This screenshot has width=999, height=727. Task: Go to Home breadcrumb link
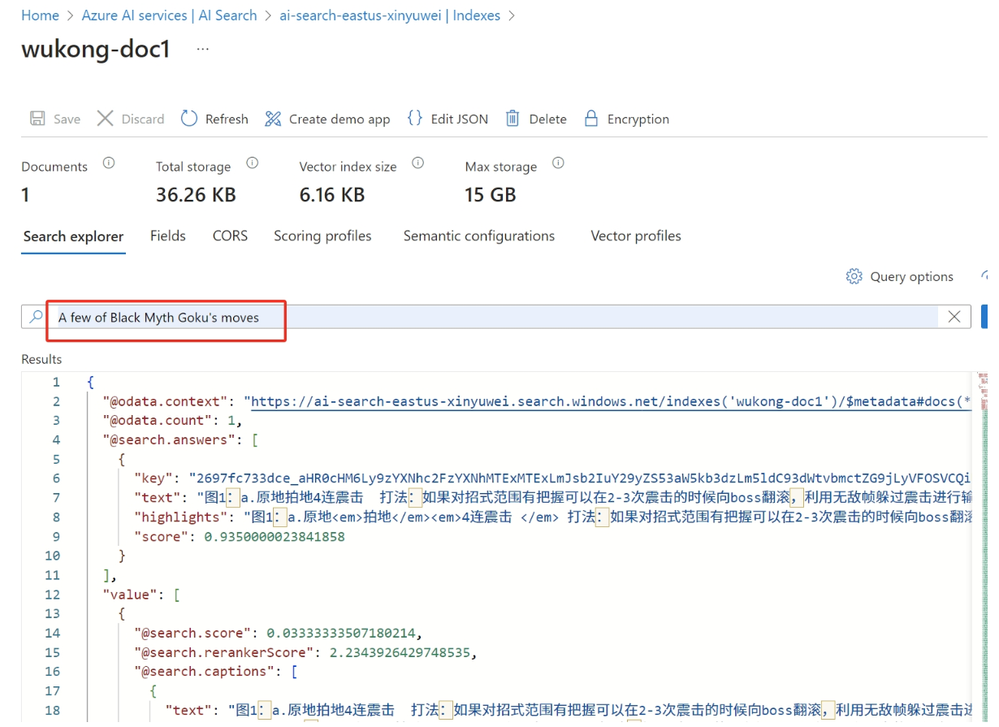click(x=40, y=15)
